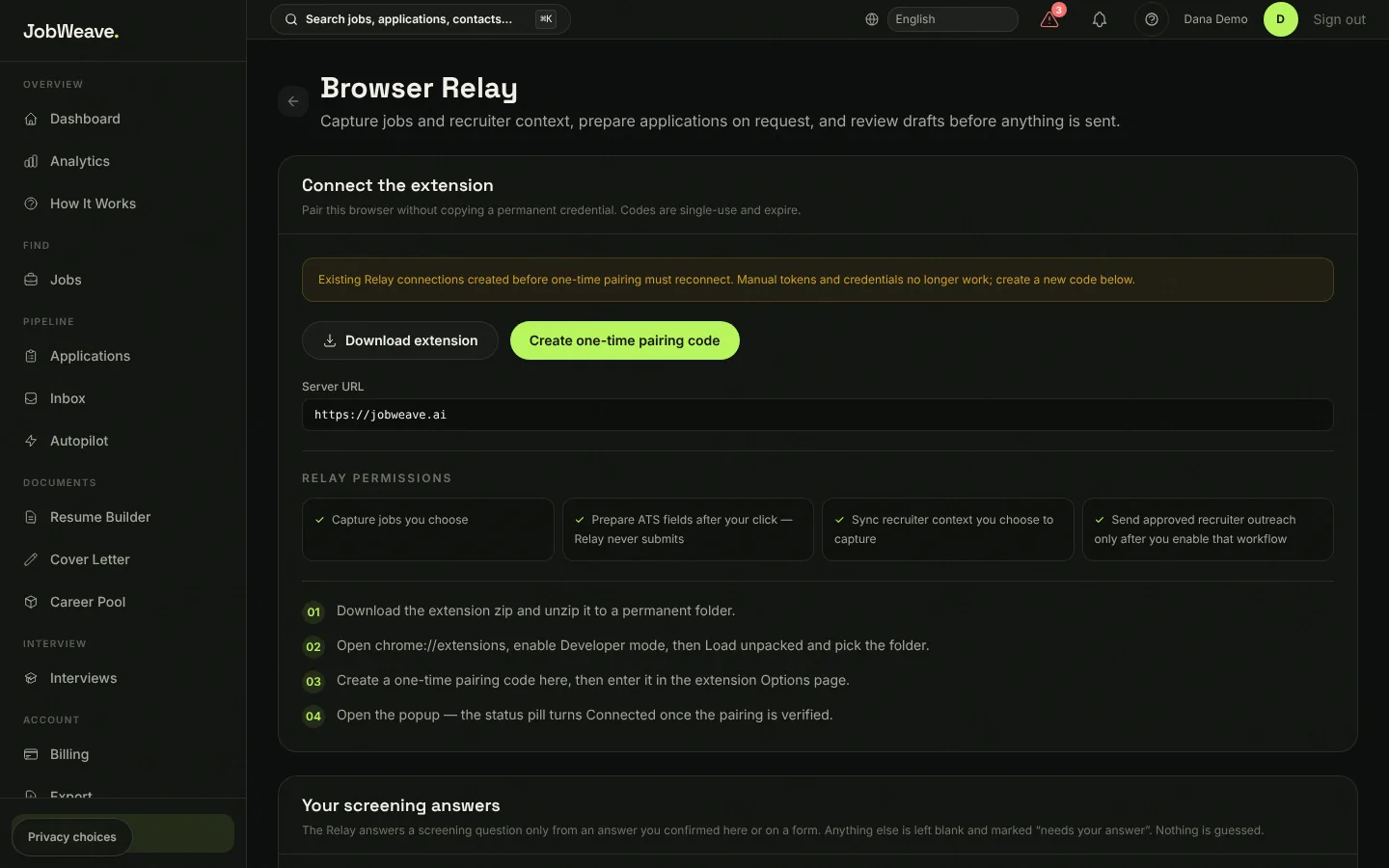Click the green D user avatar
Image resolution: width=1389 pixels, height=868 pixels.
click(1281, 19)
